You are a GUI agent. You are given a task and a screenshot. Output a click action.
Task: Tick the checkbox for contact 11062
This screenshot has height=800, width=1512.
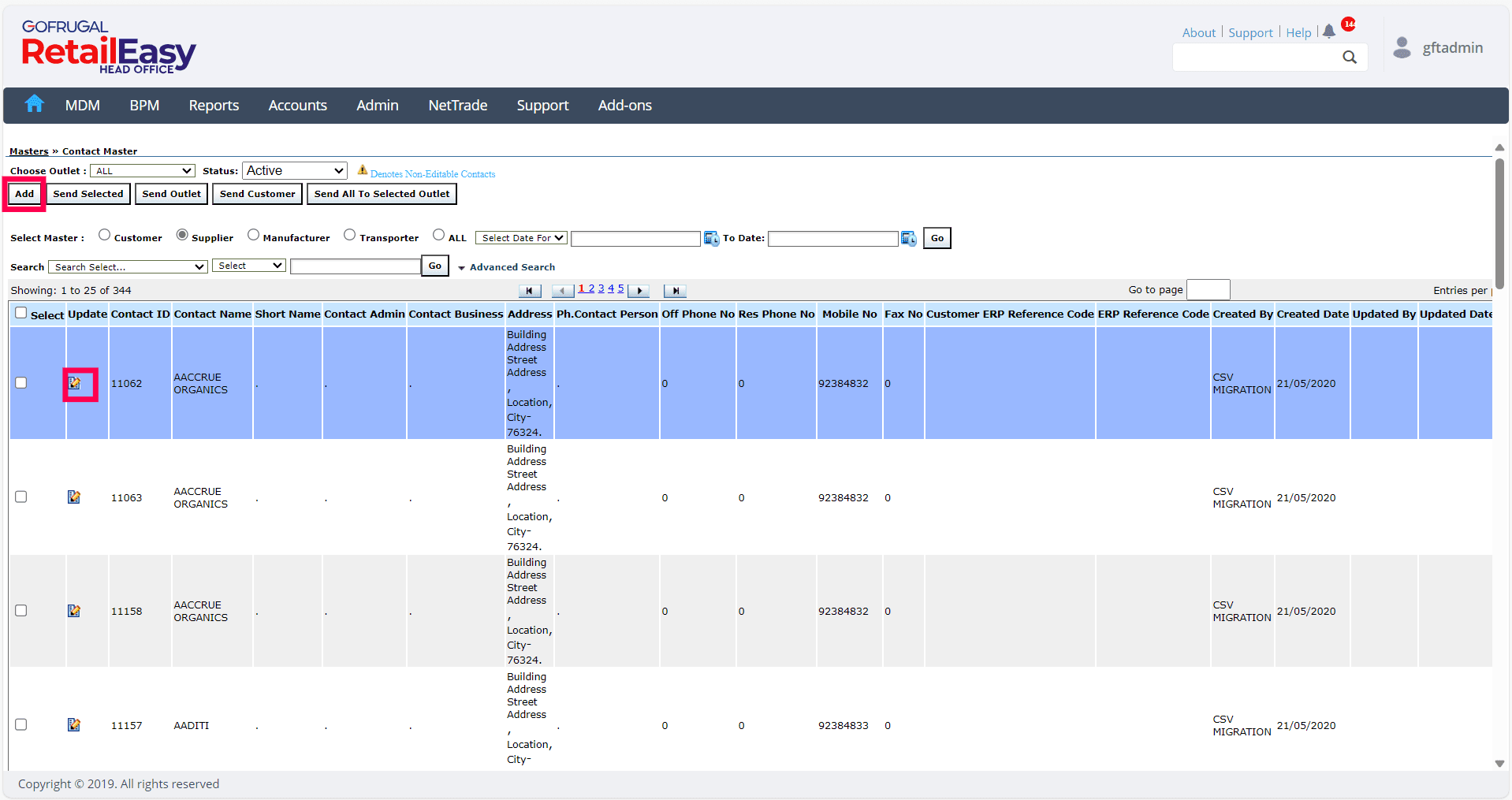tap(21, 383)
